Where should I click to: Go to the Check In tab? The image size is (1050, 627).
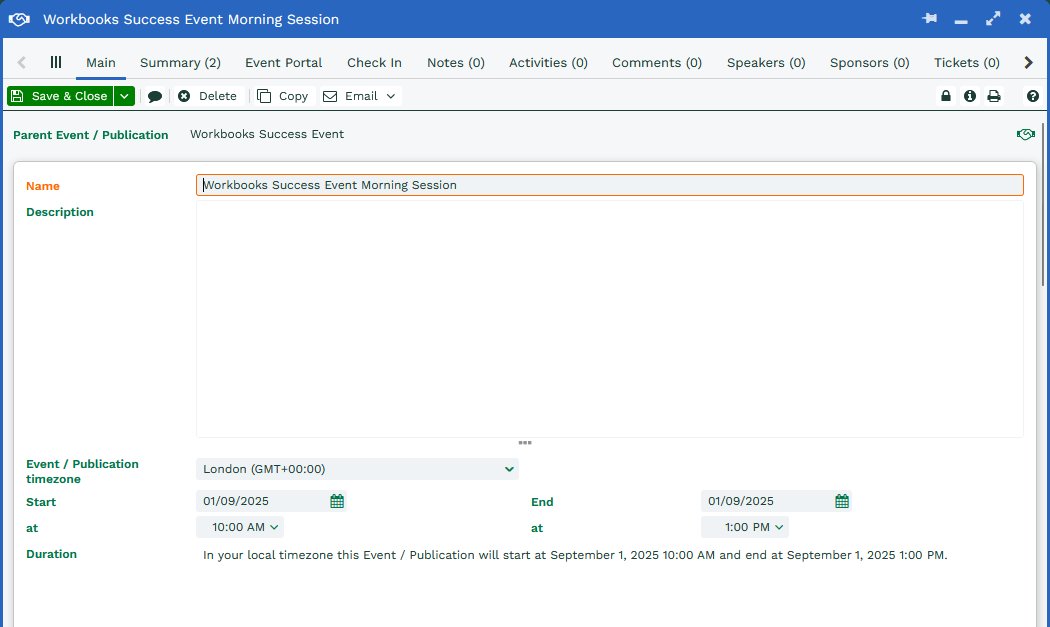tap(374, 62)
